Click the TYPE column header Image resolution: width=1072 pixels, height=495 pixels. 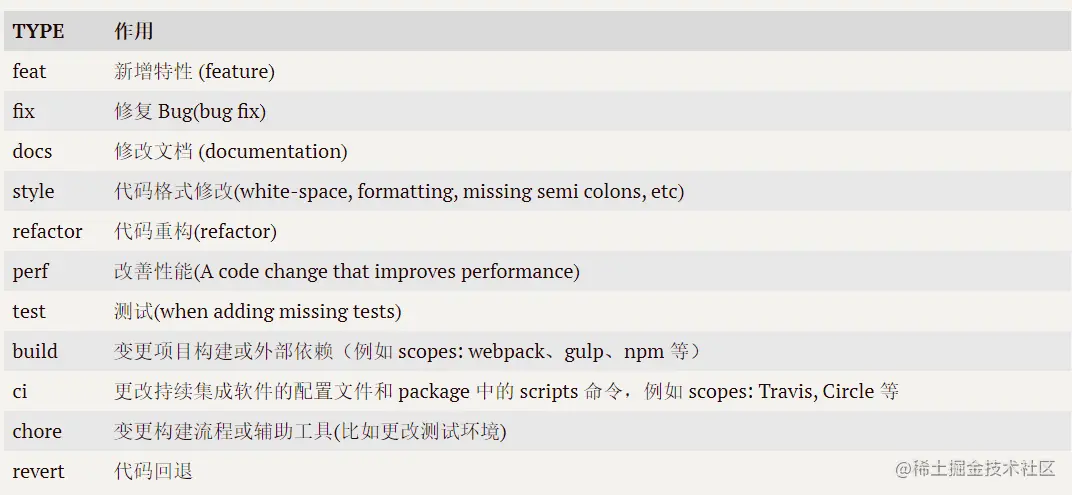(38, 31)
